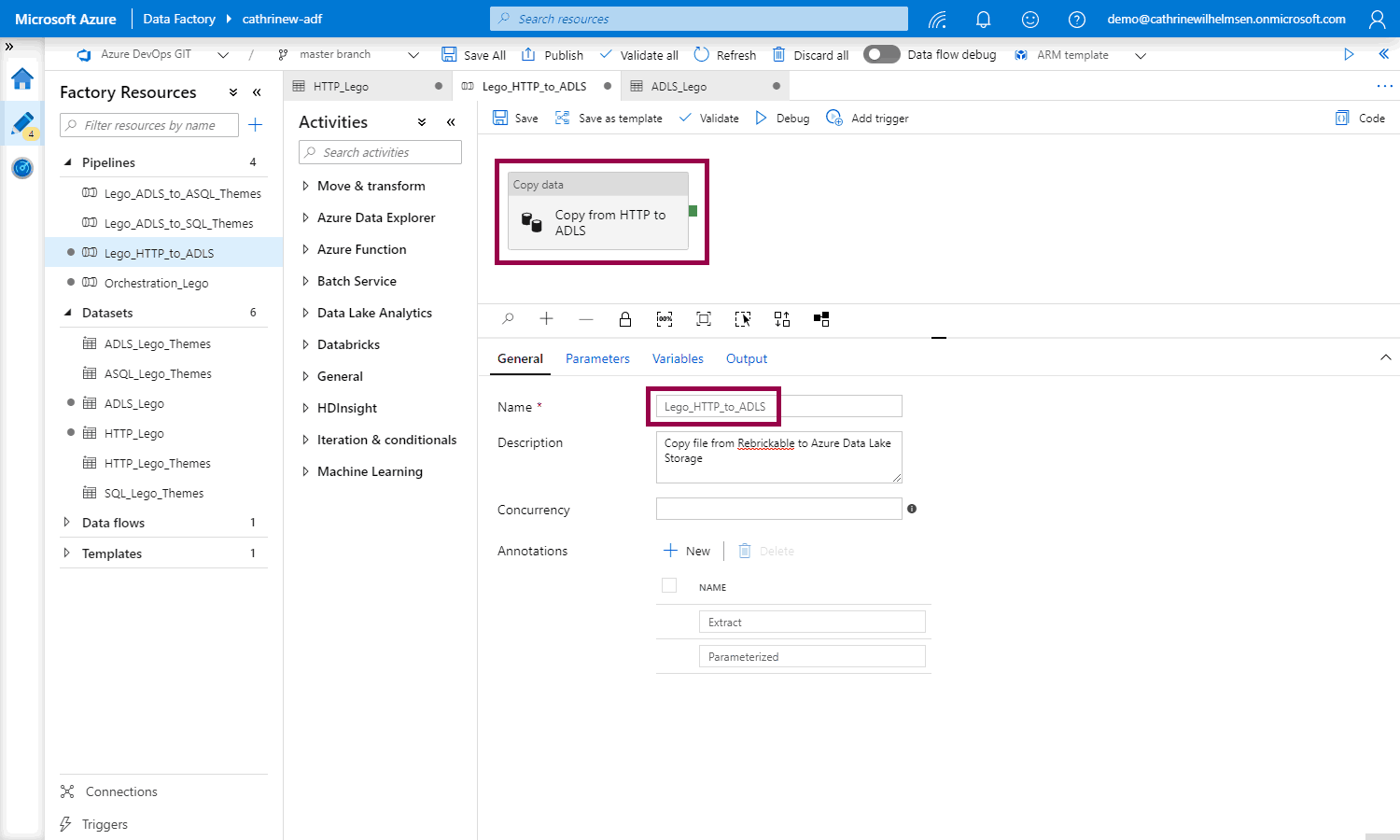This screenshot has width=1400, height=840.
Task: Click the Author pencil icon in sidebar
Action: 22,123
